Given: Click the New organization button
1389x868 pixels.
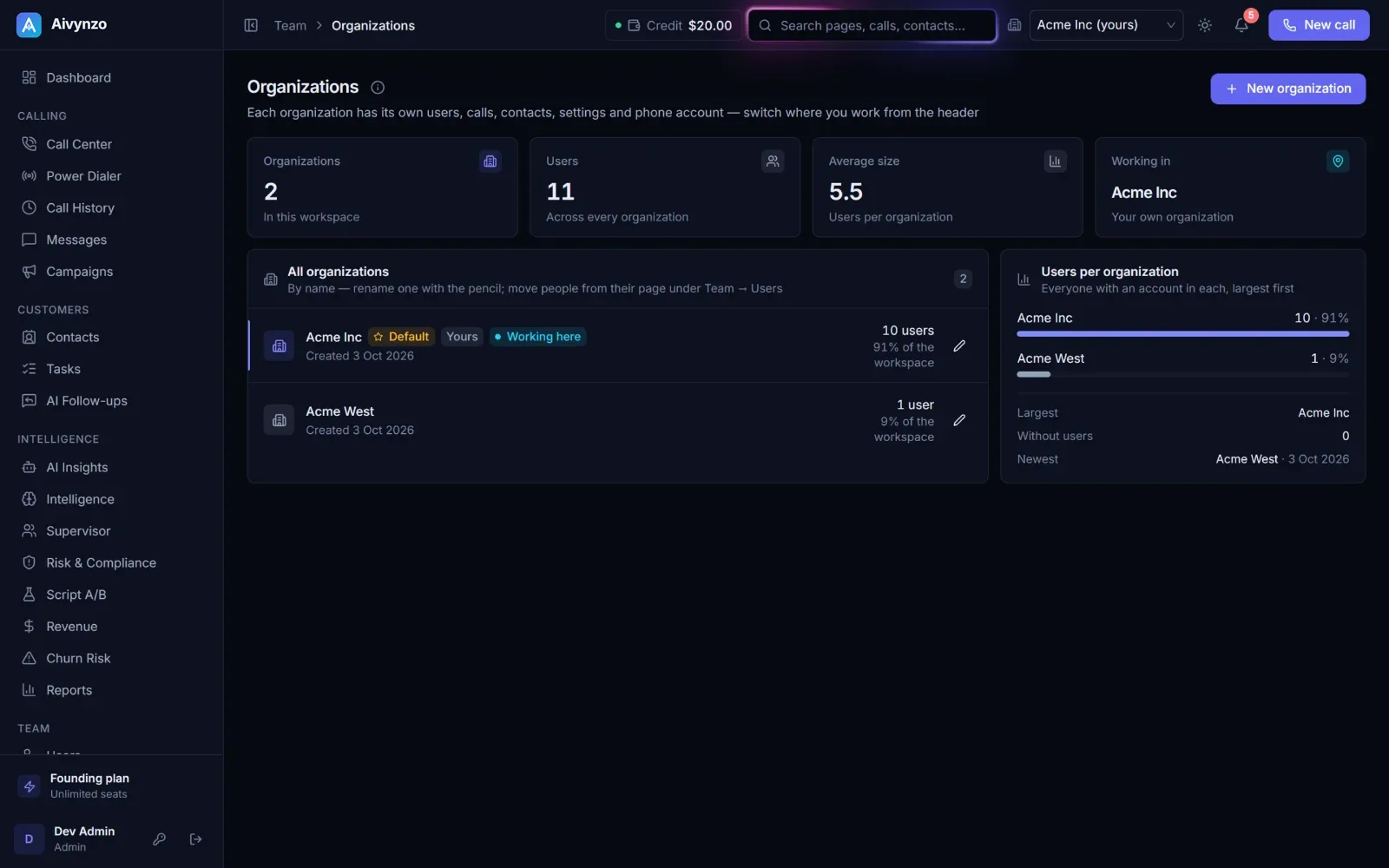Looking at the screenshot, I should pos(1287,89).
